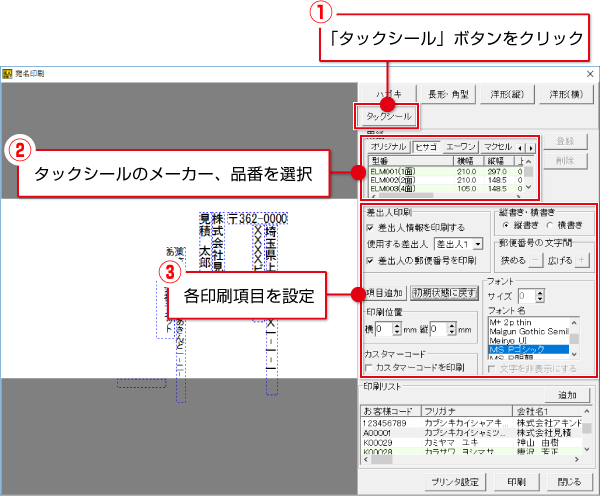Click the 横幅 column header
The width and height of the screenshot is (600, 496).
coord(468,161)
